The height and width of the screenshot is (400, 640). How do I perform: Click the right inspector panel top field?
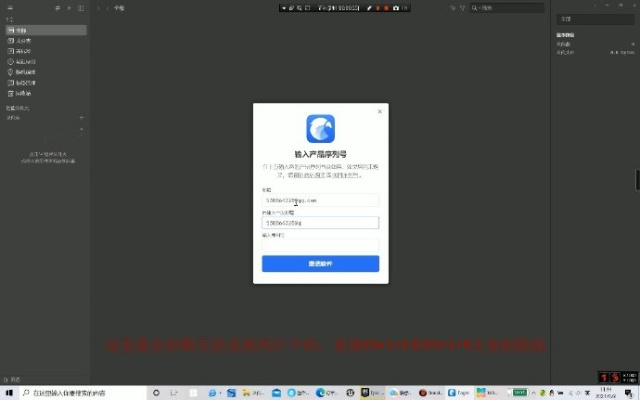tap(596, 19)
